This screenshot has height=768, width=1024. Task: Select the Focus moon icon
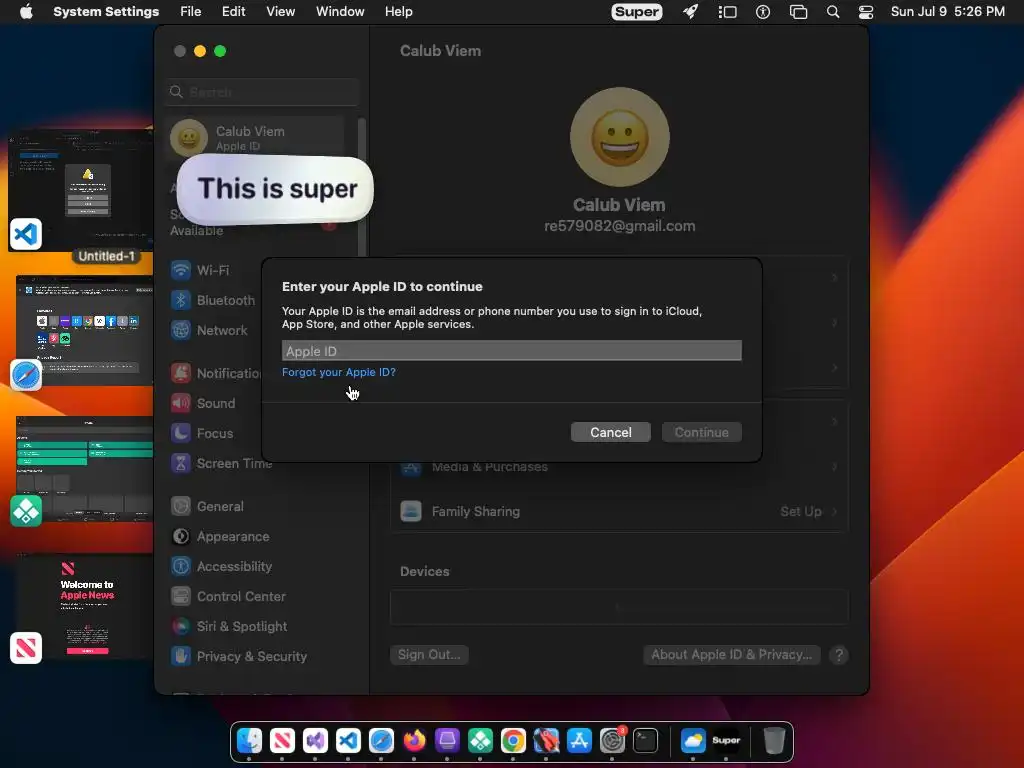tap(180, 433)
